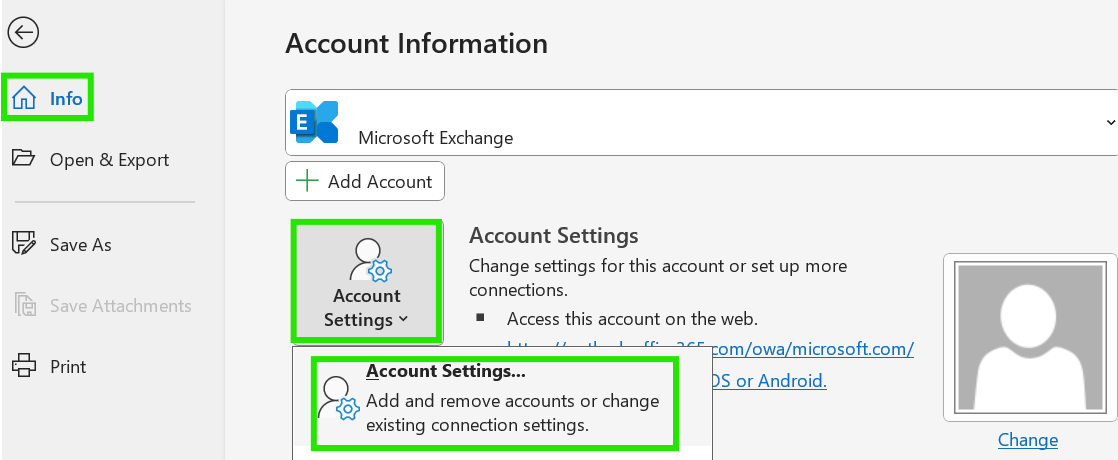Image resolution: width=1118 pixels, height=460 pixels.
Task: Click the Open & Export folder icon
Action: [24, 158]
